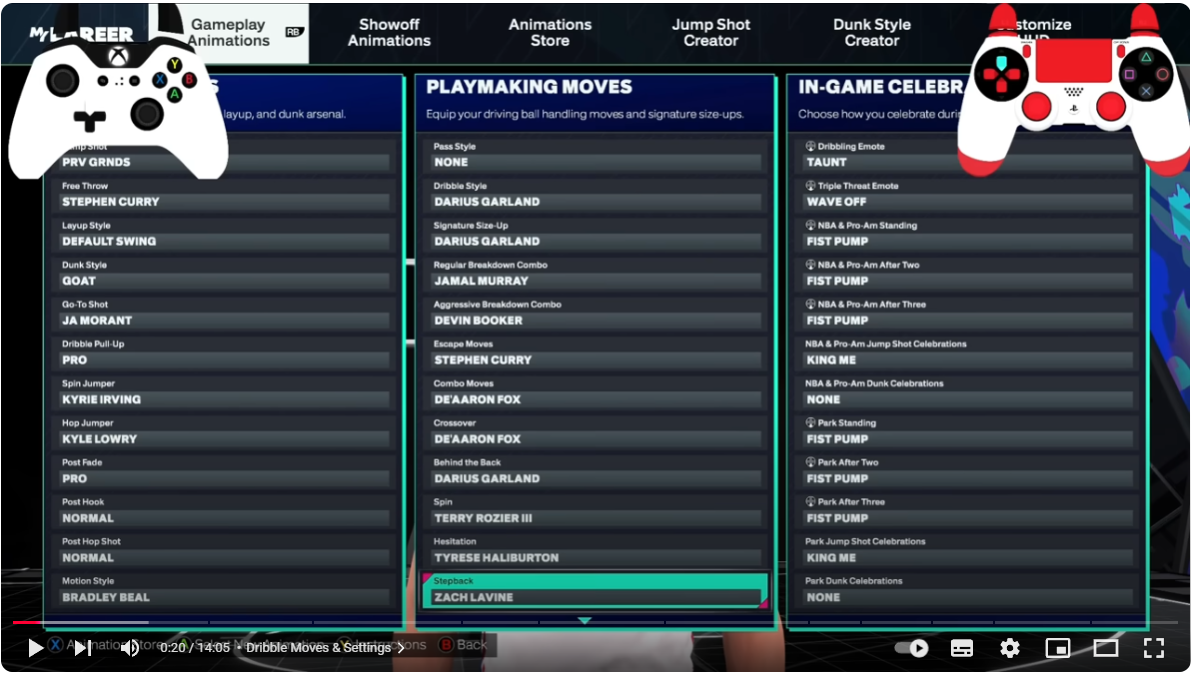The width and height of the screenshot is (1193, 674).
Task: Open Aggressive Breakdown Combo Devin Booker
Action: 595,313
